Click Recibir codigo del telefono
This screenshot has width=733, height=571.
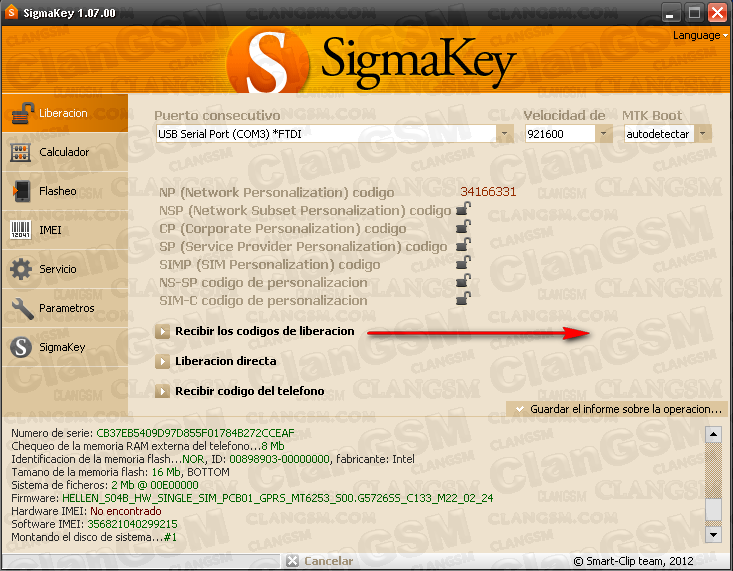coord(250,391)
